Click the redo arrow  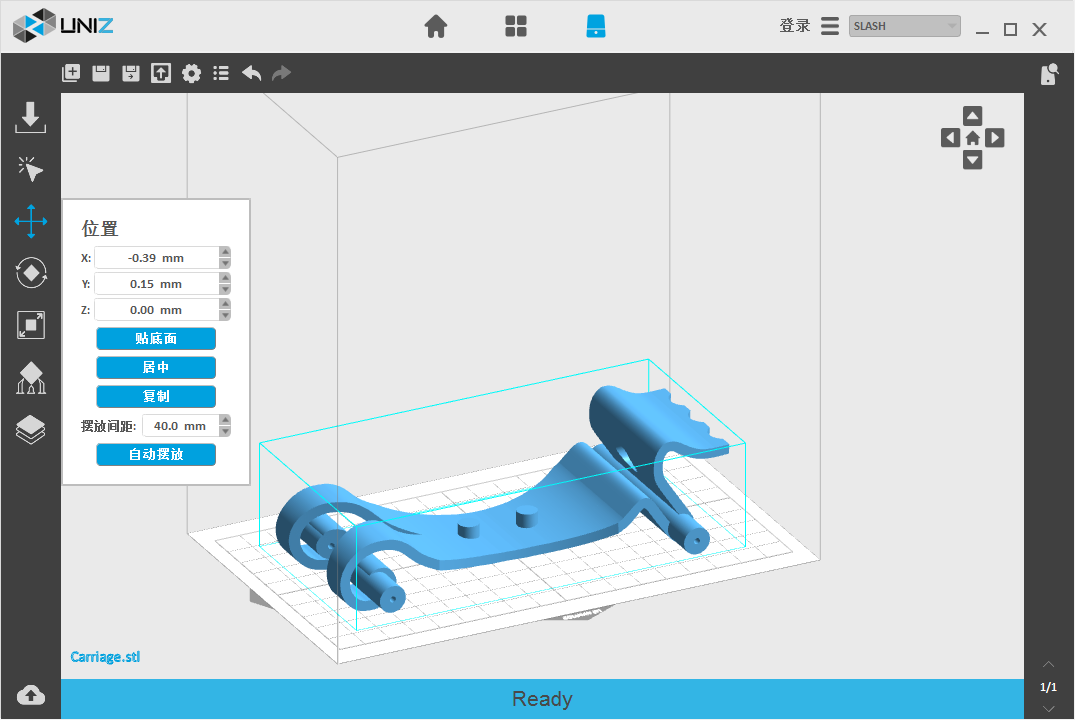click(281, 73)
